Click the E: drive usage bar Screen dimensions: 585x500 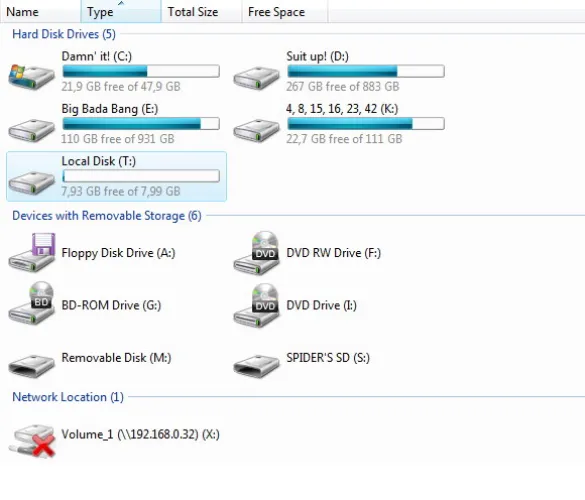coord(141,124)
